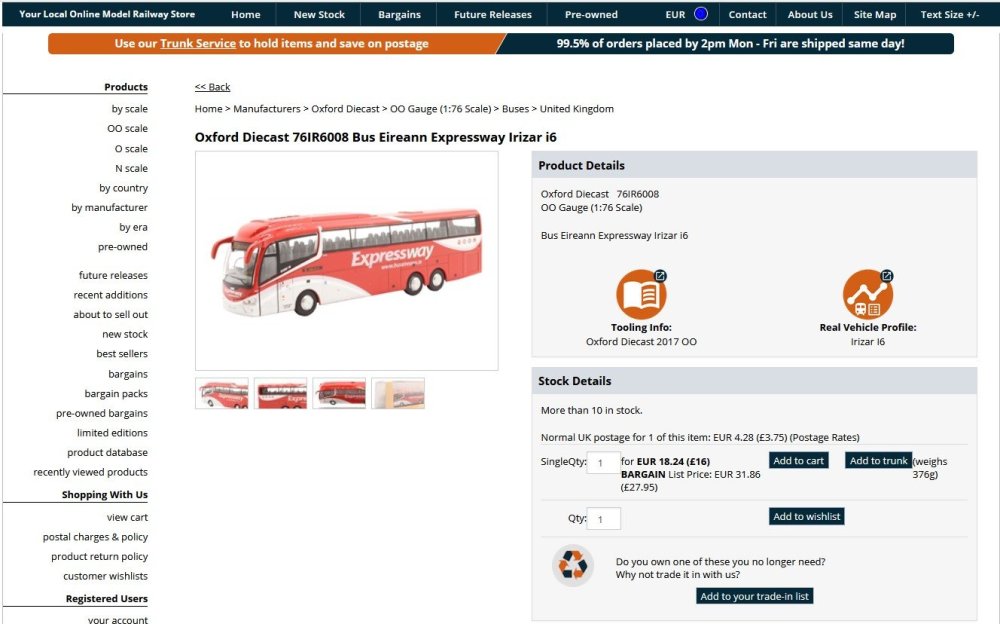Click Add to your trade-in list
1000x624 pixels.
[754, 596]
